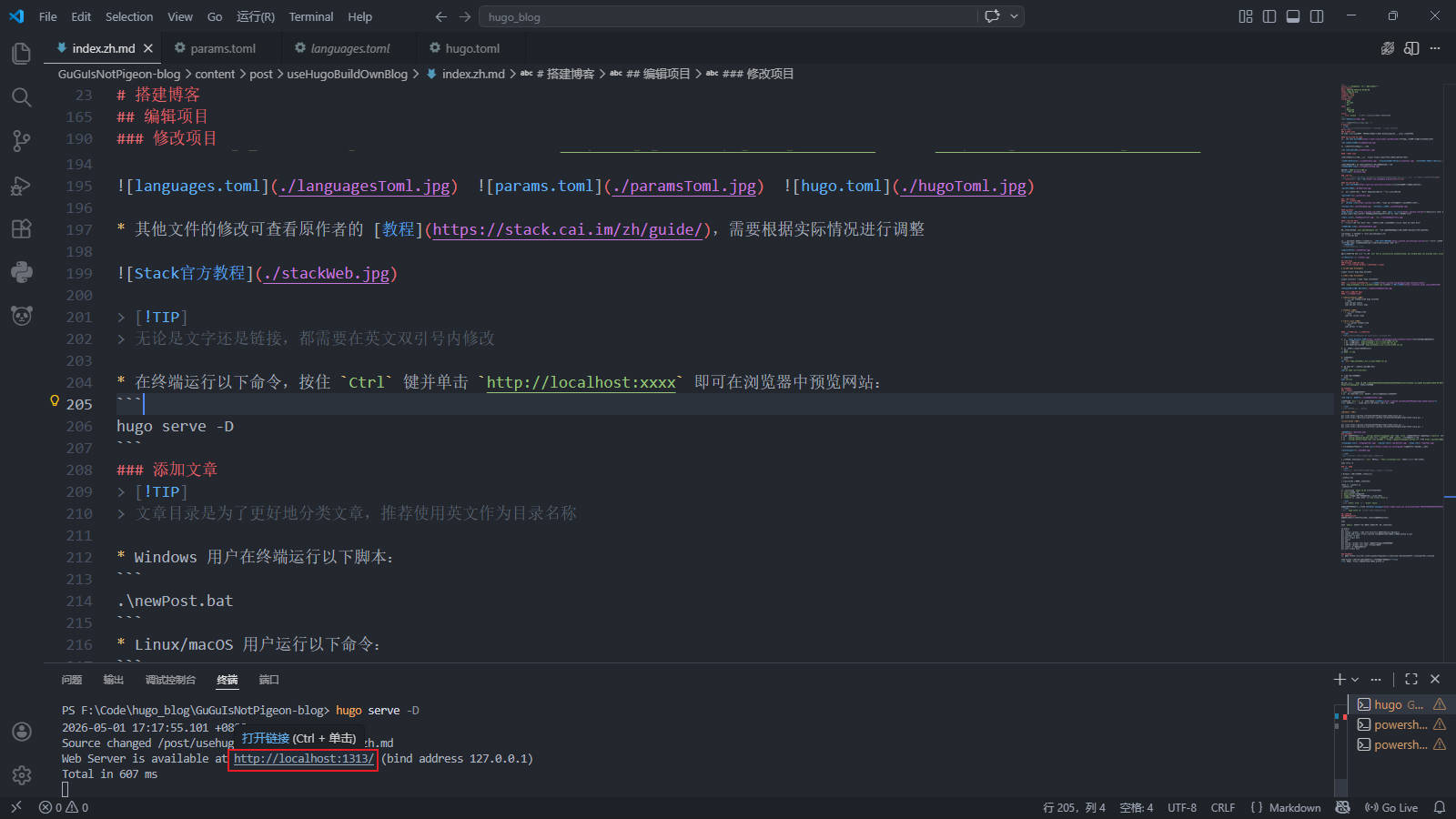Open http://localhost:1313/ link in terminal
1456x819 pixels.
click(x=303, y=759)
